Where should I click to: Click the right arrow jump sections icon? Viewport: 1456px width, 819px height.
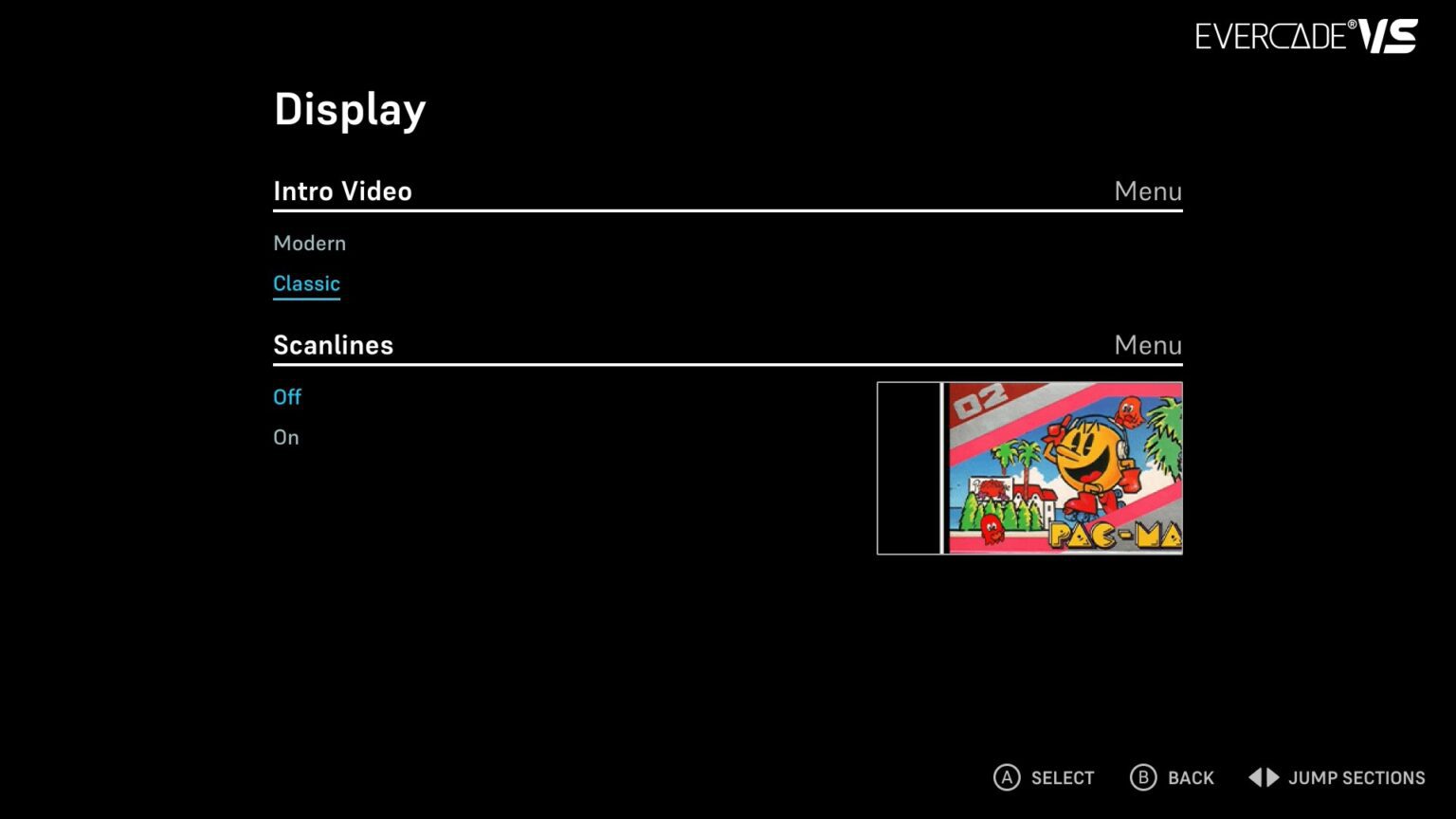(x=1273, y=777)
